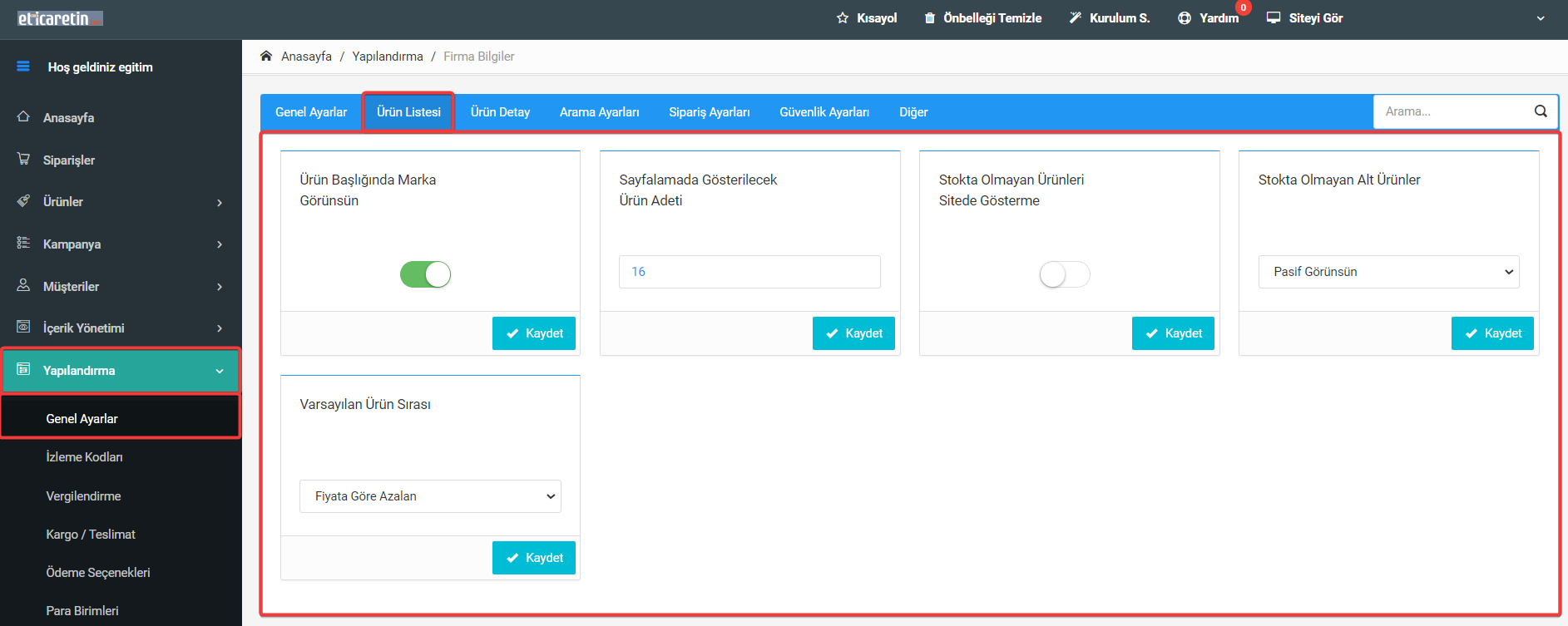Save Stokta Olmayan Ürünleri Sitede Gösterme
This screenshot has width=1568, height=626.
1173,333
